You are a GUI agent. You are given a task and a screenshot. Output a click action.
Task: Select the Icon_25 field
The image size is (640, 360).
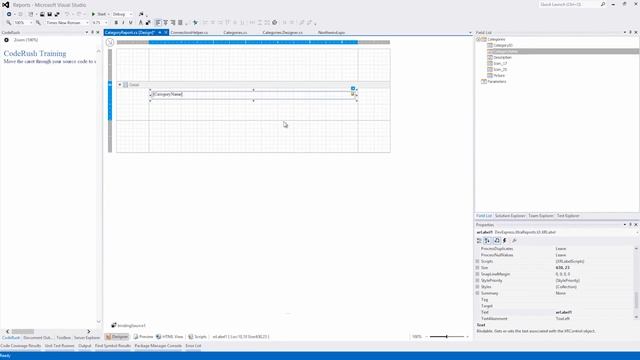tap(500, 70)
